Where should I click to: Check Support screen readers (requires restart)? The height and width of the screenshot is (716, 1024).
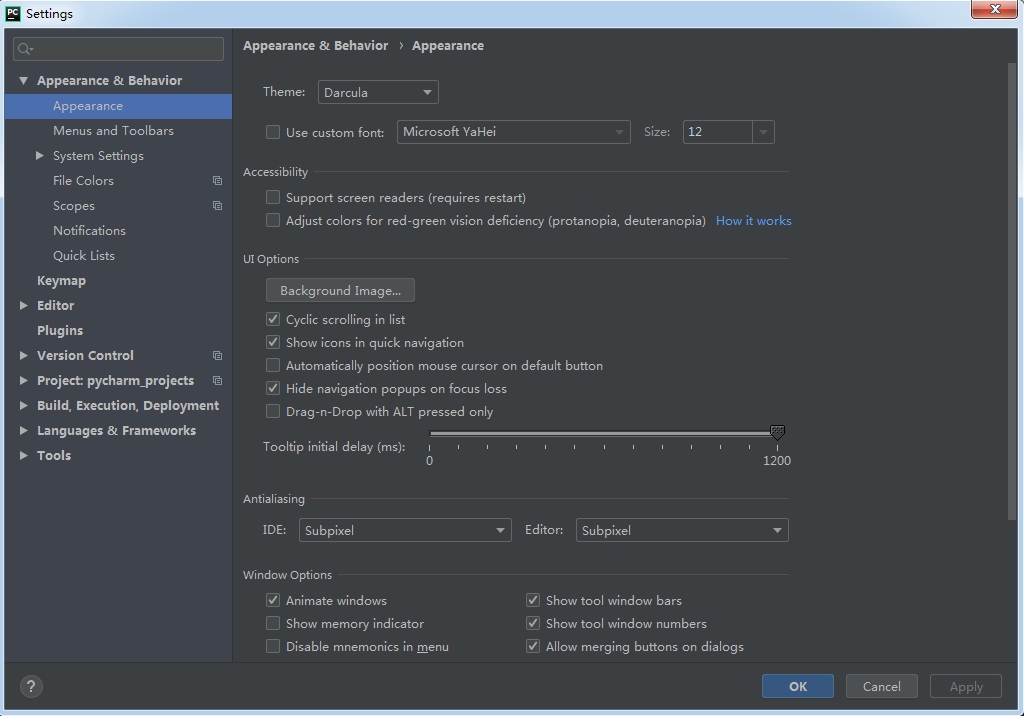pyautogui.click(x=272, y=197)
